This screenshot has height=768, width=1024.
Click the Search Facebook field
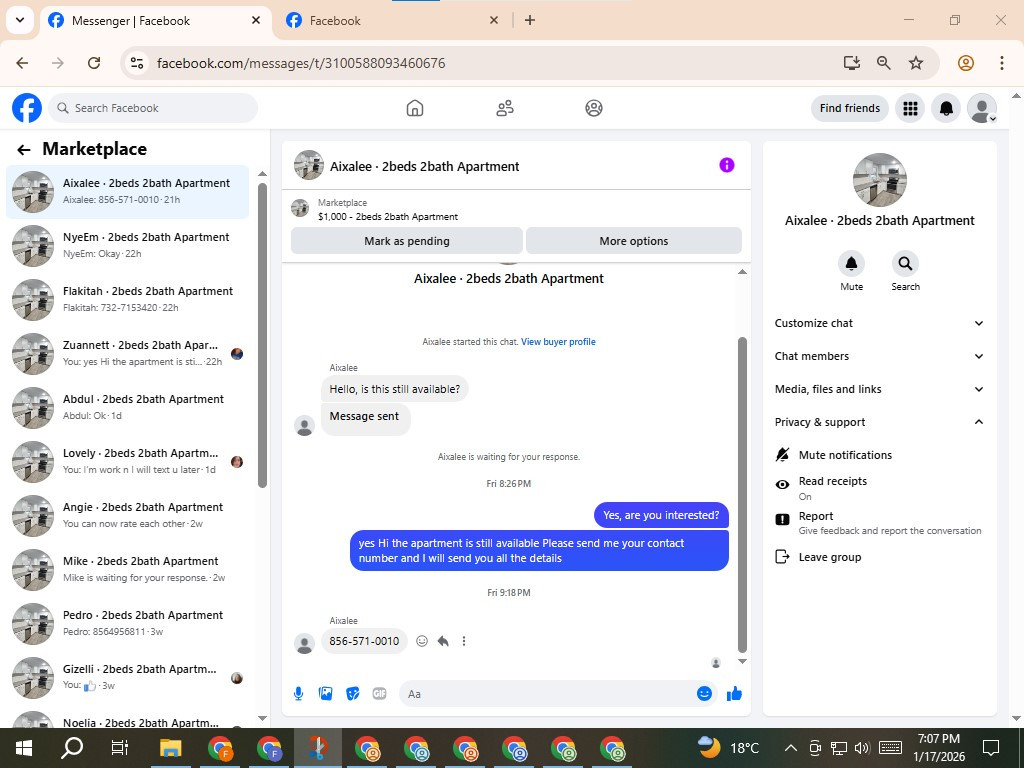[153, 108]
